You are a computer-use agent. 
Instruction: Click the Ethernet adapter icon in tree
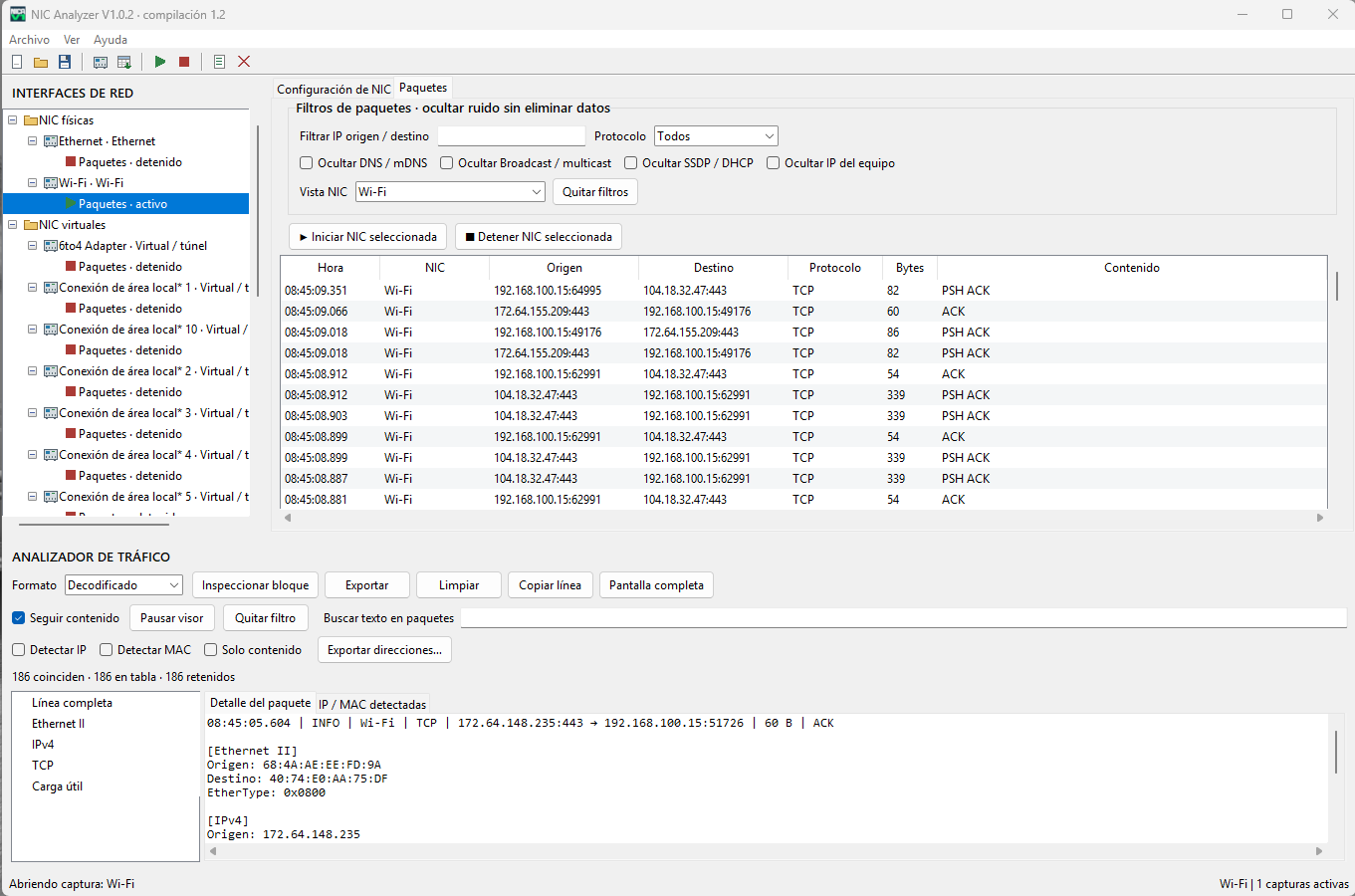[x=51, y=141]
